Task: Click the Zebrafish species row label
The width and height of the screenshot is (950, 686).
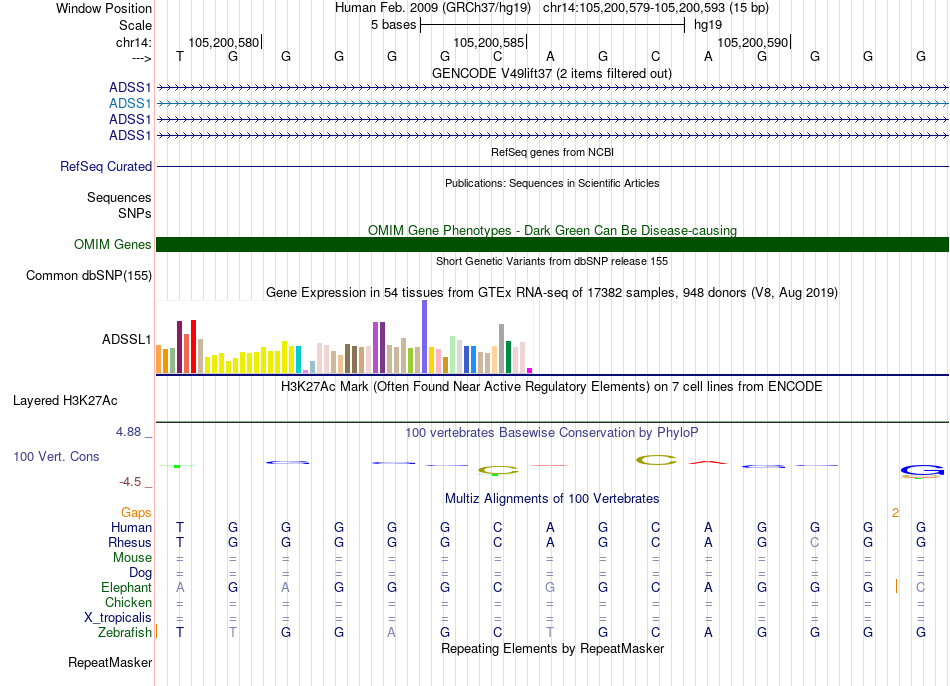Action: (x=125, y=633)
